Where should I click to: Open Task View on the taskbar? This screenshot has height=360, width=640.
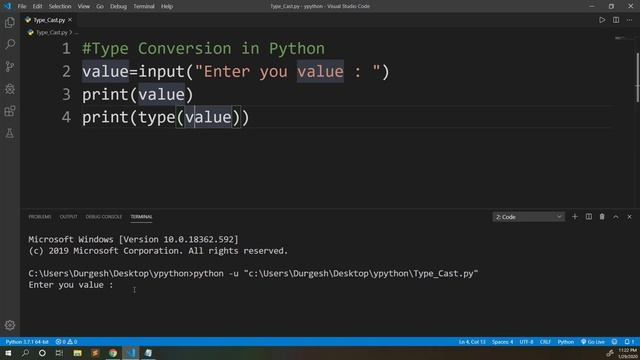click(59, 353)
